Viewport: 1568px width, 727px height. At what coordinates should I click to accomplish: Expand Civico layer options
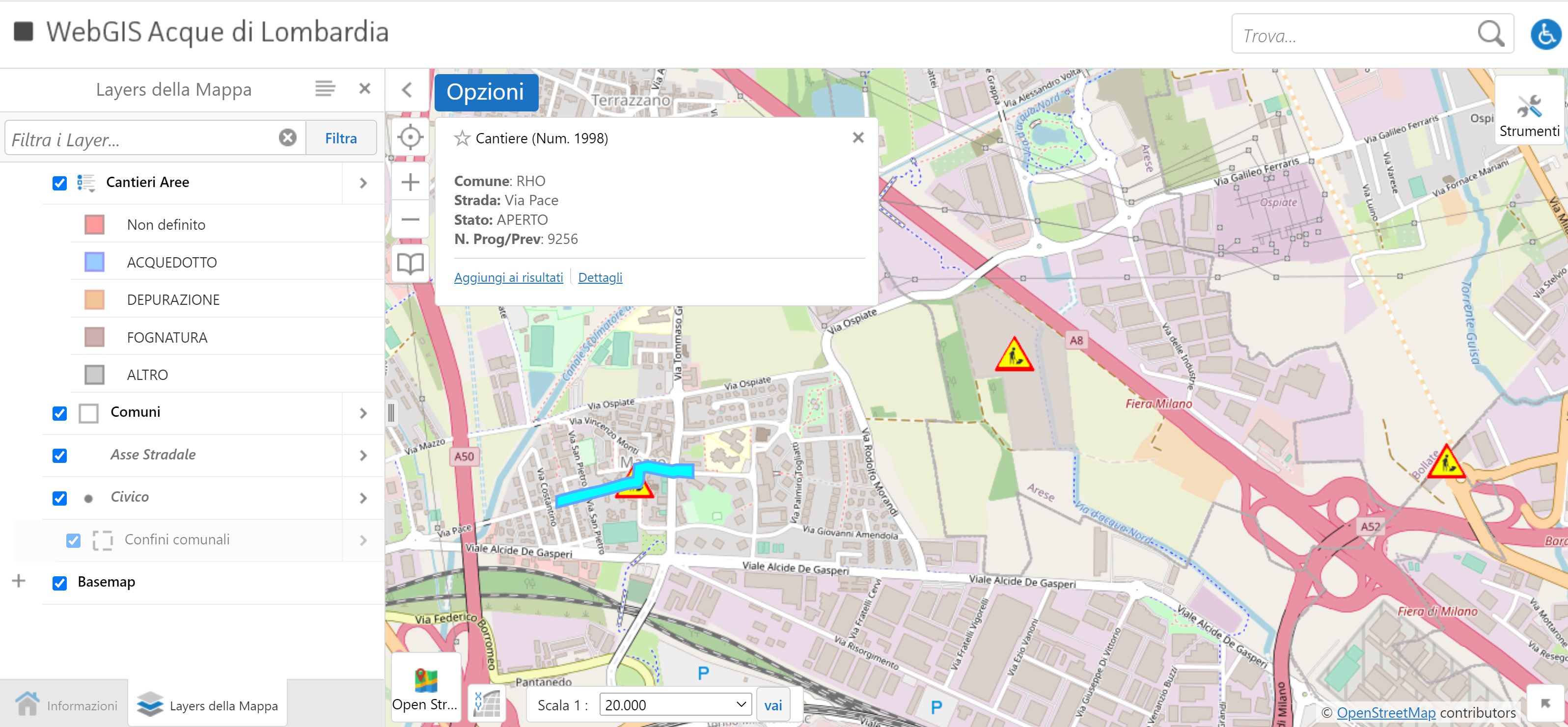(363, 498)
